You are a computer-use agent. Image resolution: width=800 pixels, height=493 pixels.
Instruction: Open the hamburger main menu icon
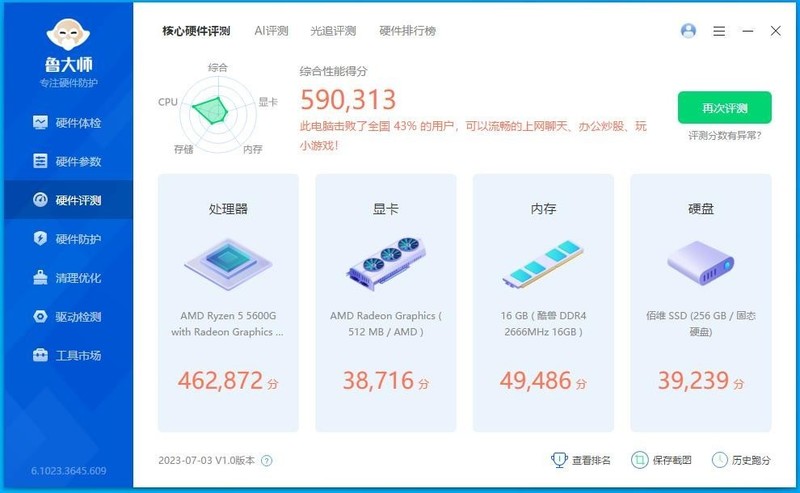tap(719, 31)
